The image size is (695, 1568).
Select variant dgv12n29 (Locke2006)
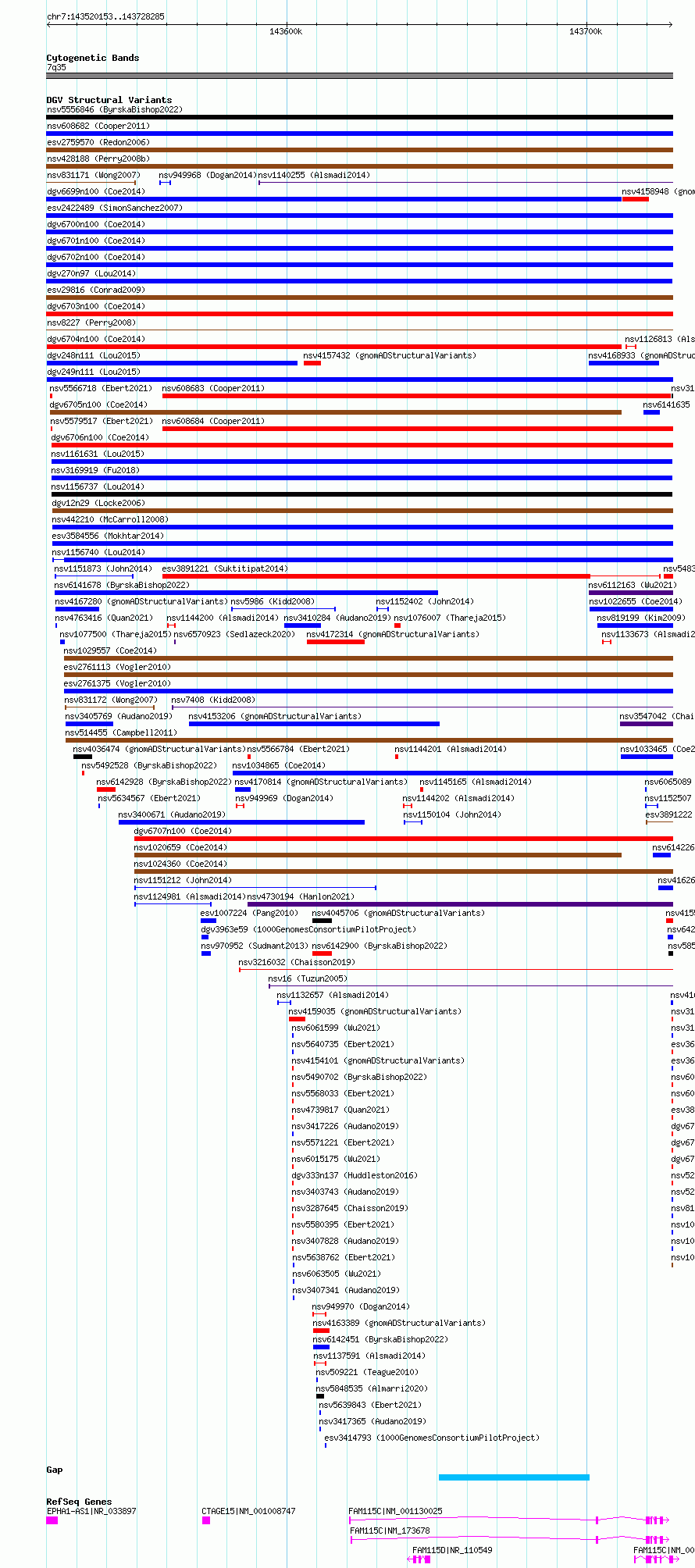pyautogui.click(x=362, y=511)
